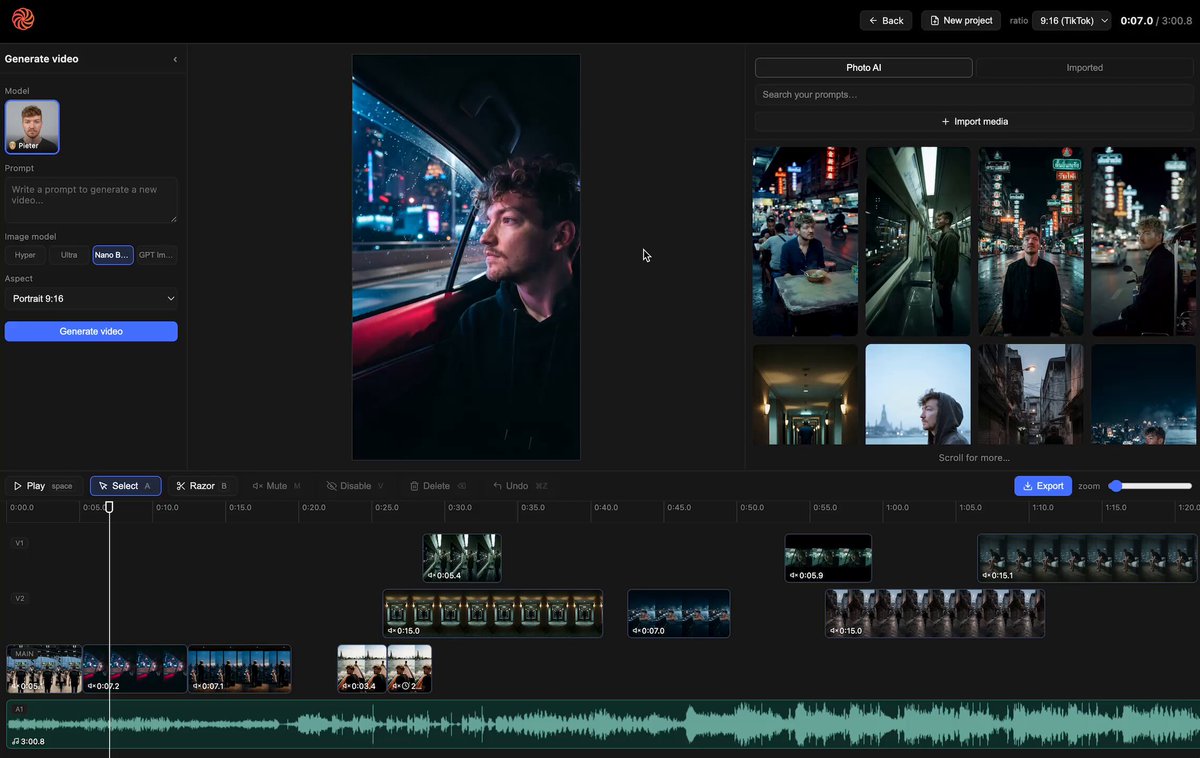The width and height of the screenshot is (1200, 758).
Task: Select the man with hood and temple photo
Action: tap(918, 394)
